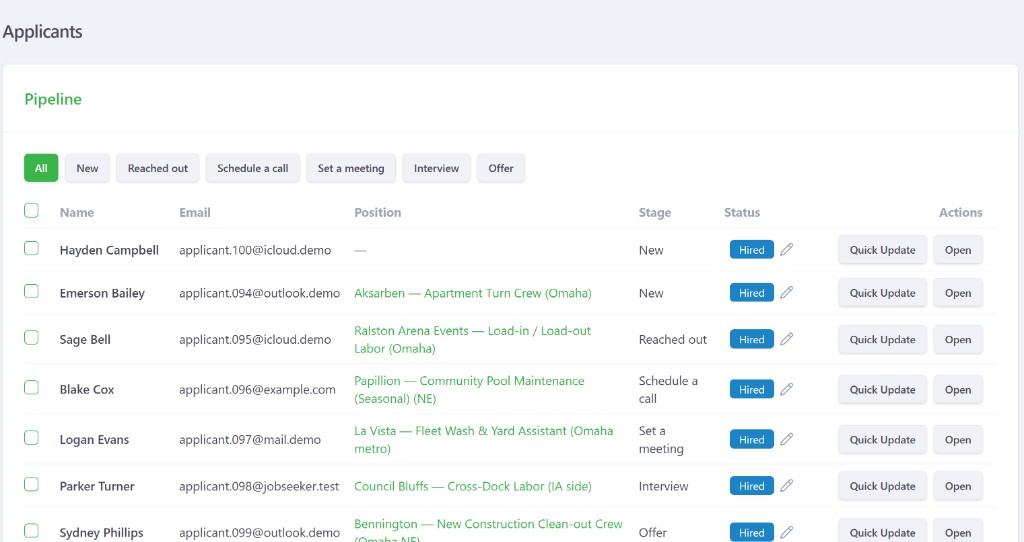Open Sage Bell's applicant record
1024x542 pixels.
click(x=958, y=340)
